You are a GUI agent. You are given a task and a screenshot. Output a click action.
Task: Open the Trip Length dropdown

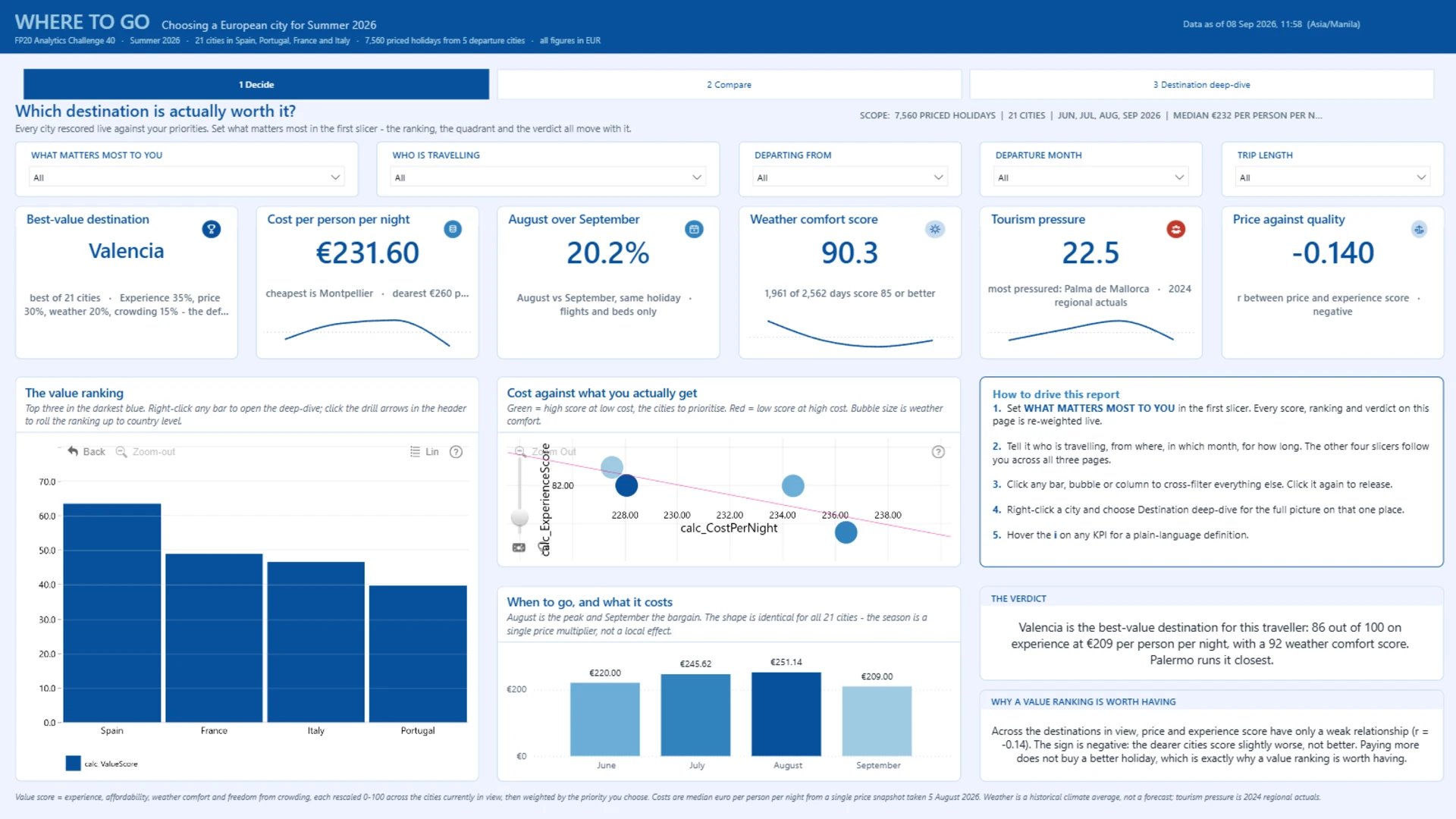click(1332, 177)
